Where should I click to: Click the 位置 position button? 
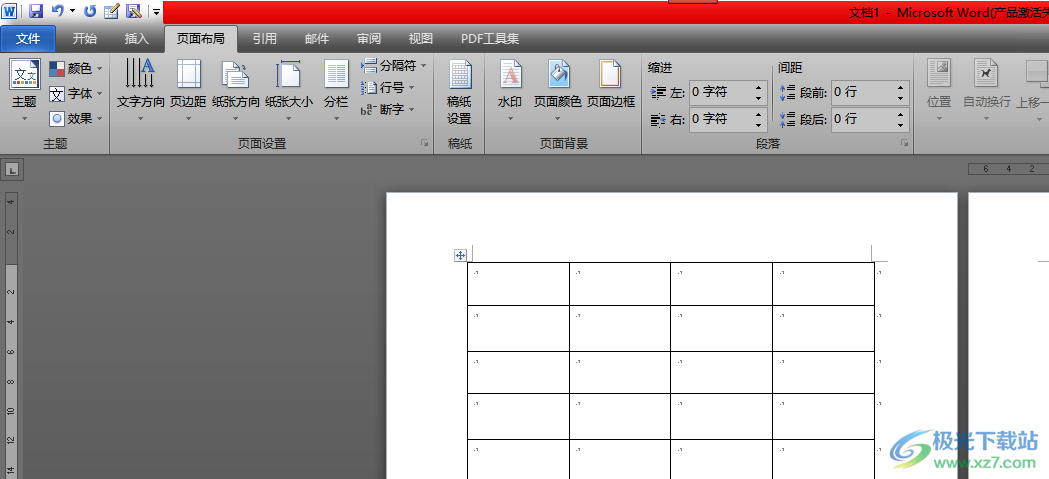tap(939, 90)
